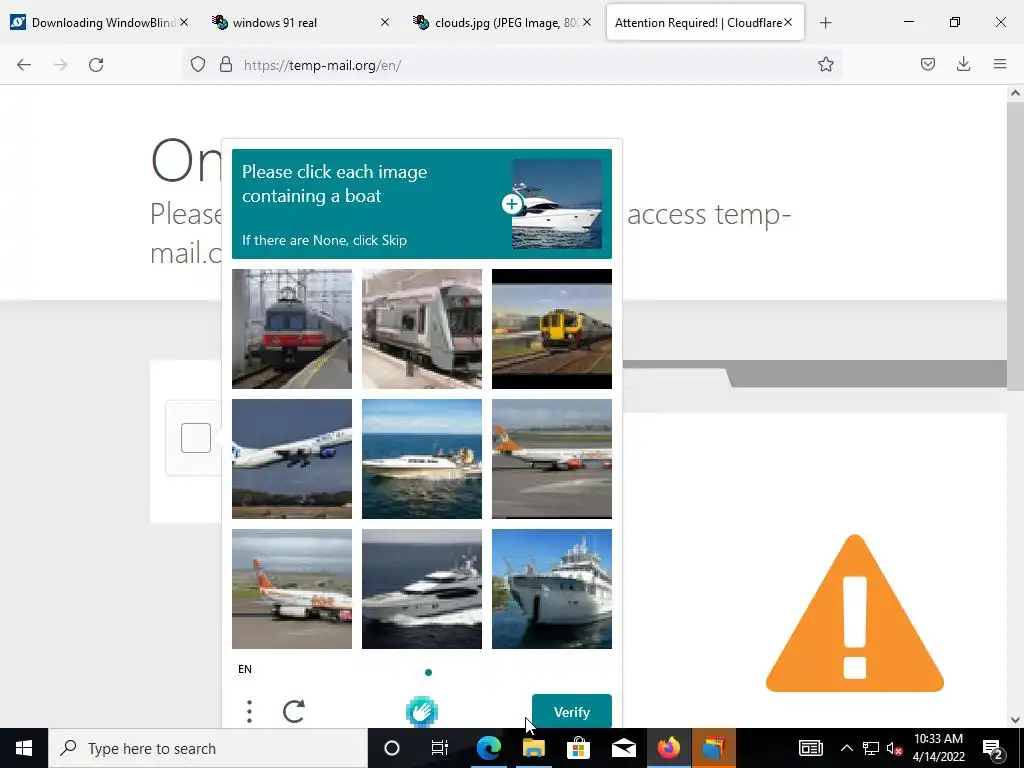1024x768 pixels.
Task: Open a new browser tab
Action: pos(825,23)
